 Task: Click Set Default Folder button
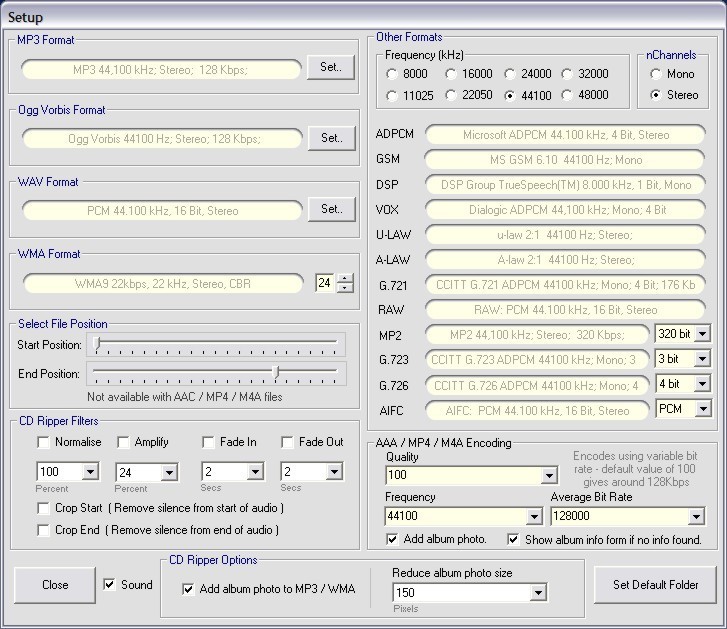pyautogui.click(x=655, y=585)
